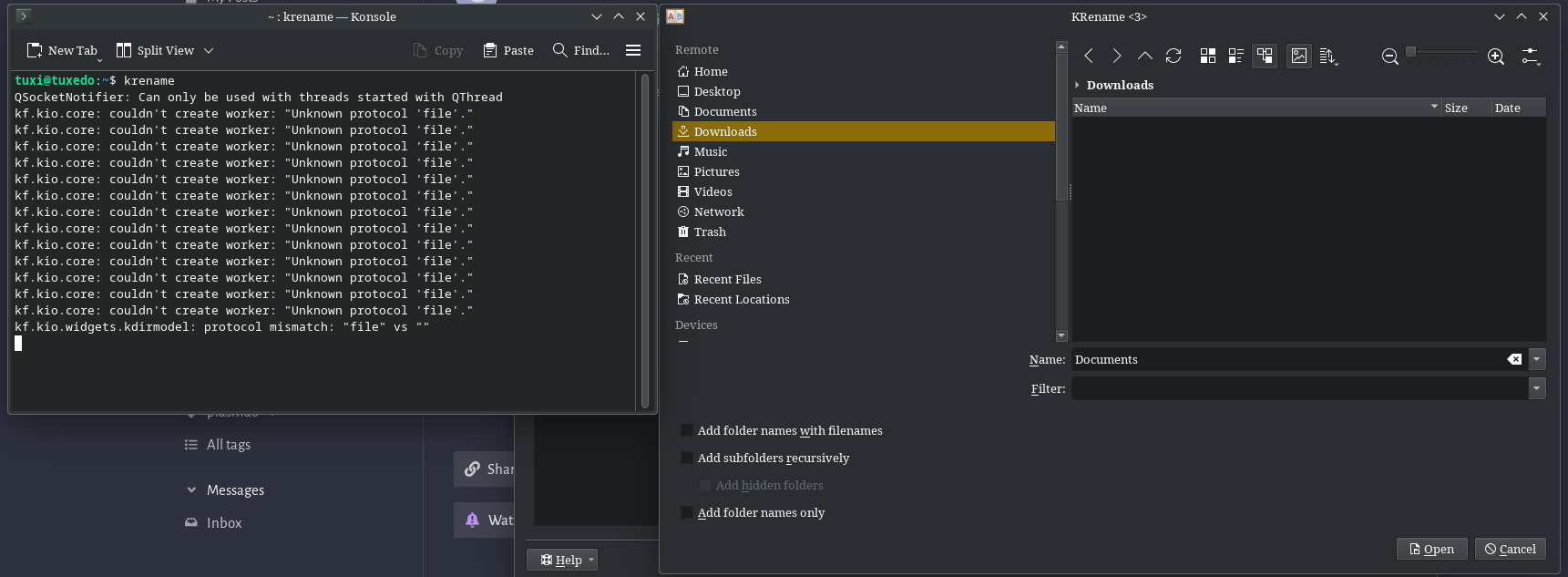The image size is (1568, 577).
Task: Toggle the file preview pane button
Action: [1299, 57]
